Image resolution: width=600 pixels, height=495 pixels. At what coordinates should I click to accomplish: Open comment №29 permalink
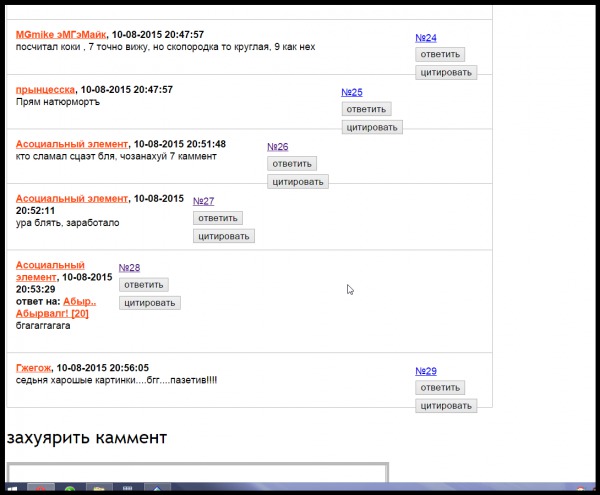pyautogui.click(x=426, y=371)
